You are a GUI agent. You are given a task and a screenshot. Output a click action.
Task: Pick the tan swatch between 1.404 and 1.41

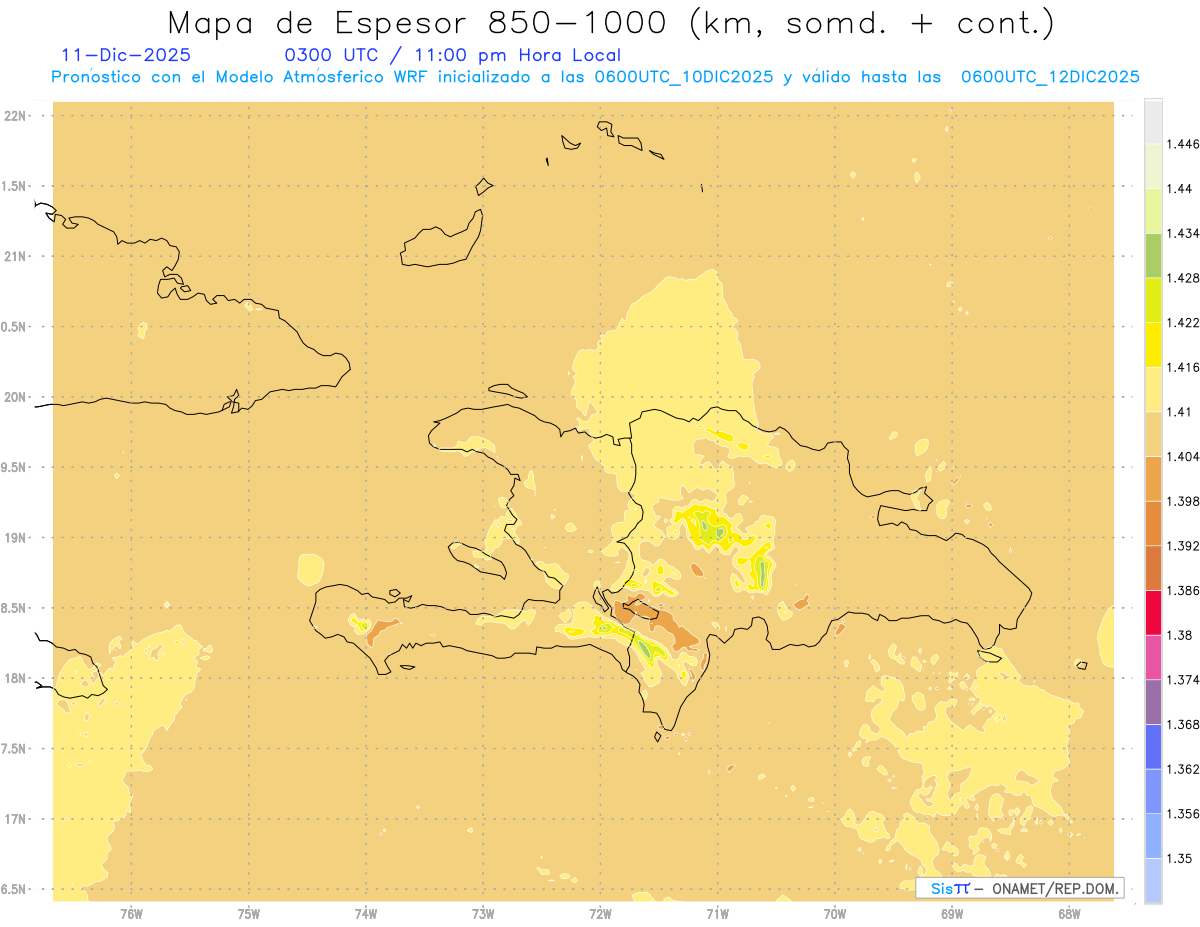(x=1153, y=433)
